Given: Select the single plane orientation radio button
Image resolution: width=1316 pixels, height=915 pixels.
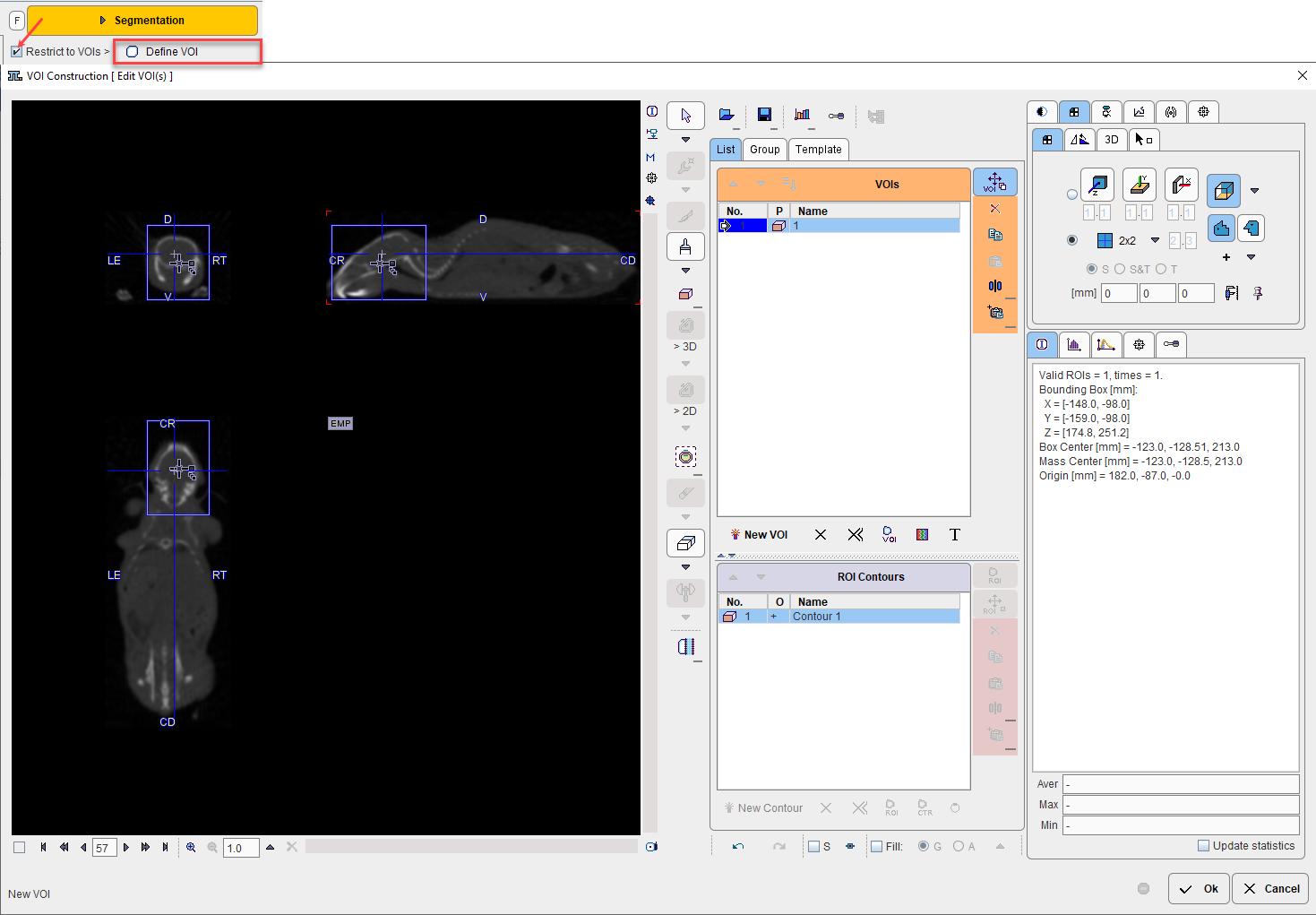Looking at the screenshot, I should click(1072, 194).
